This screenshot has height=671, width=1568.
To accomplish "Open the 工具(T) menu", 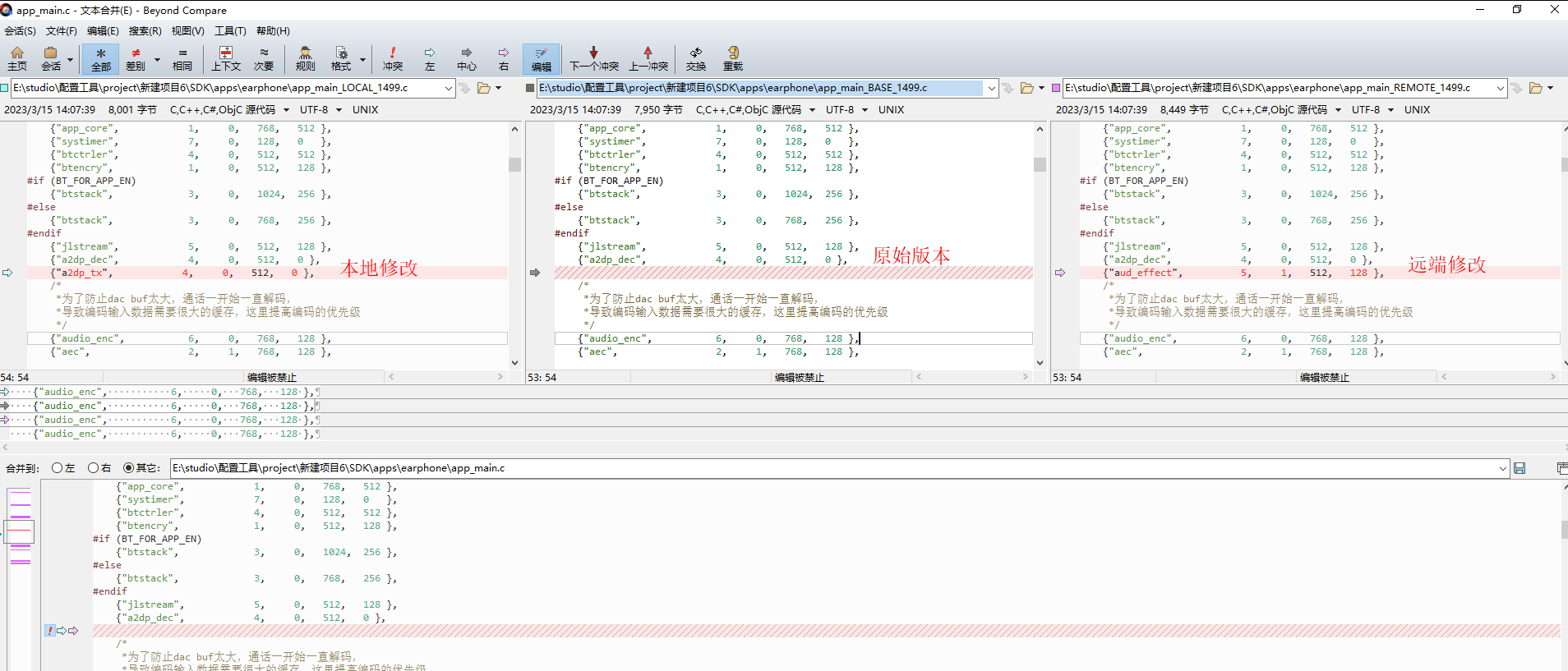I will [230, 31].
